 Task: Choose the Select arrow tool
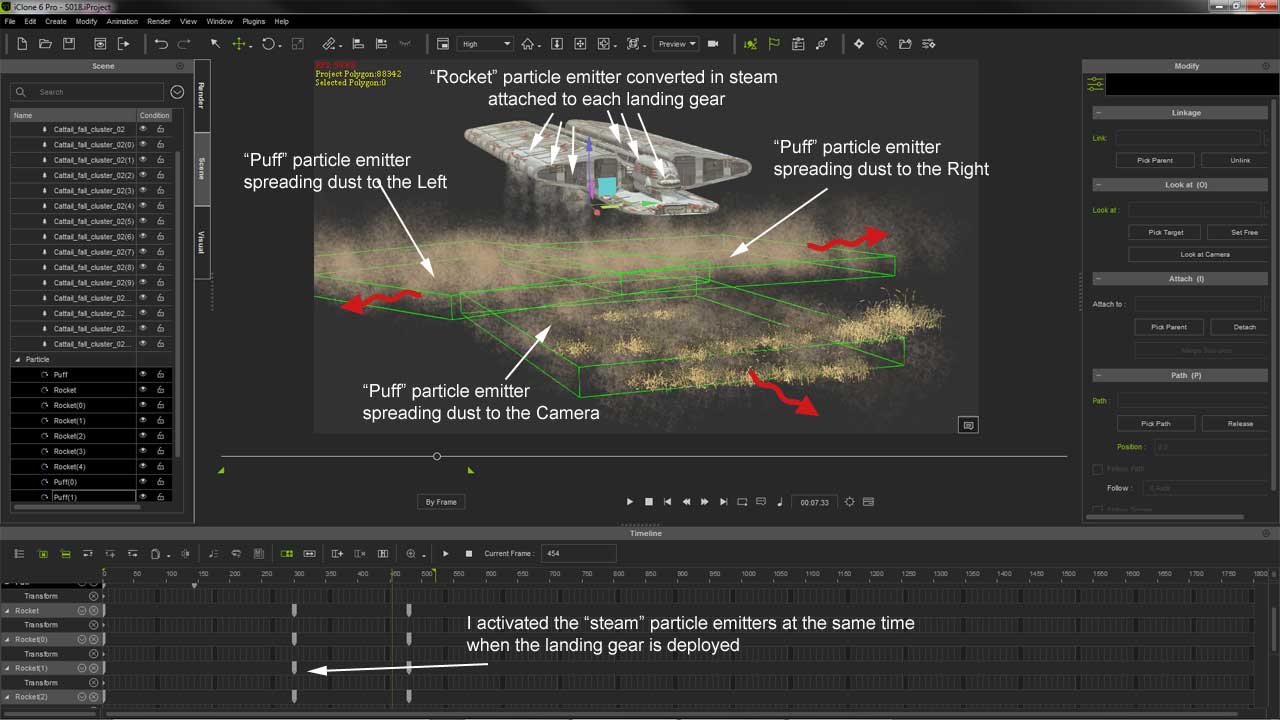tap(215, 44)
